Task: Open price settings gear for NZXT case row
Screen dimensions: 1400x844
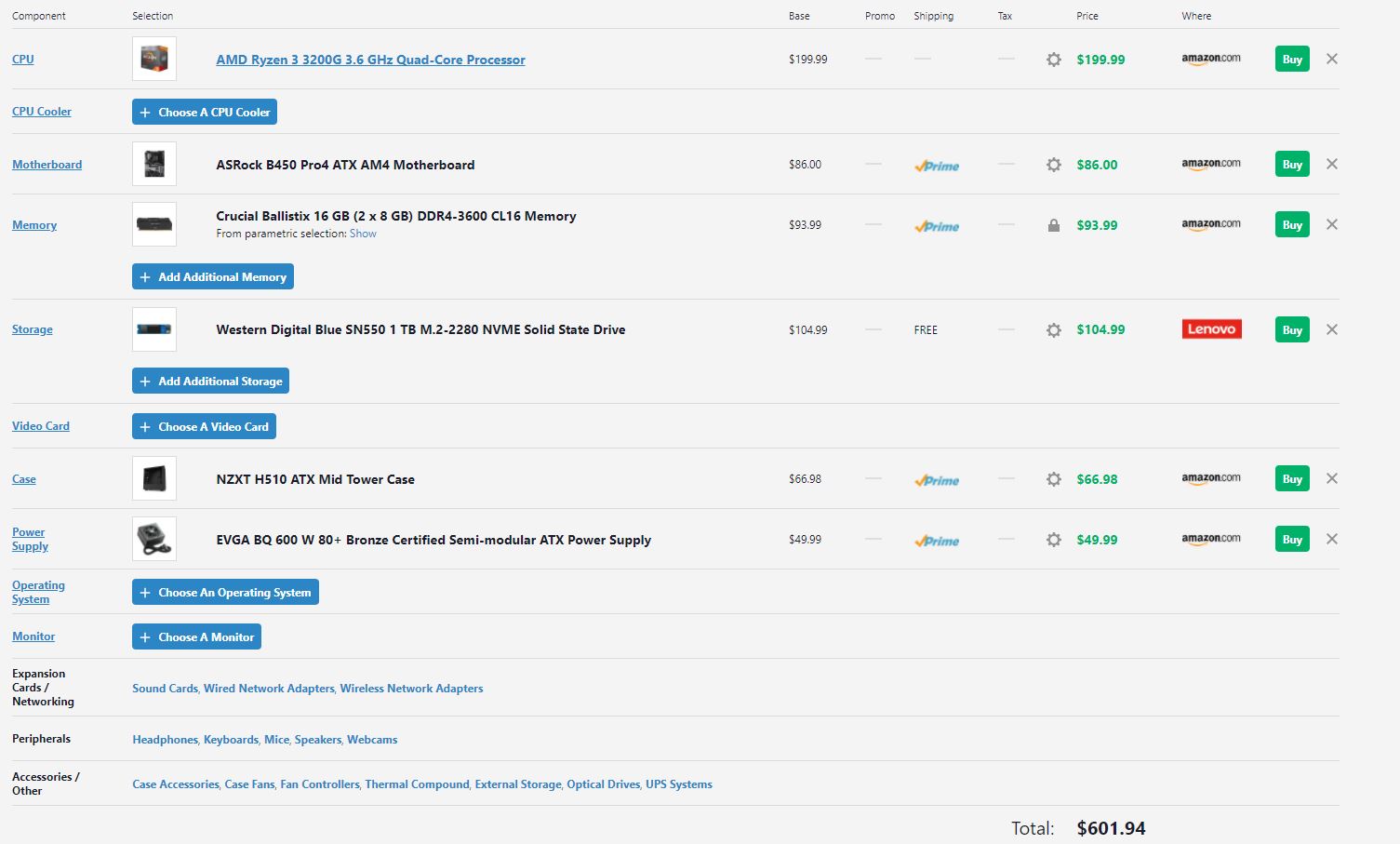Action: (x=1053, y=479)
